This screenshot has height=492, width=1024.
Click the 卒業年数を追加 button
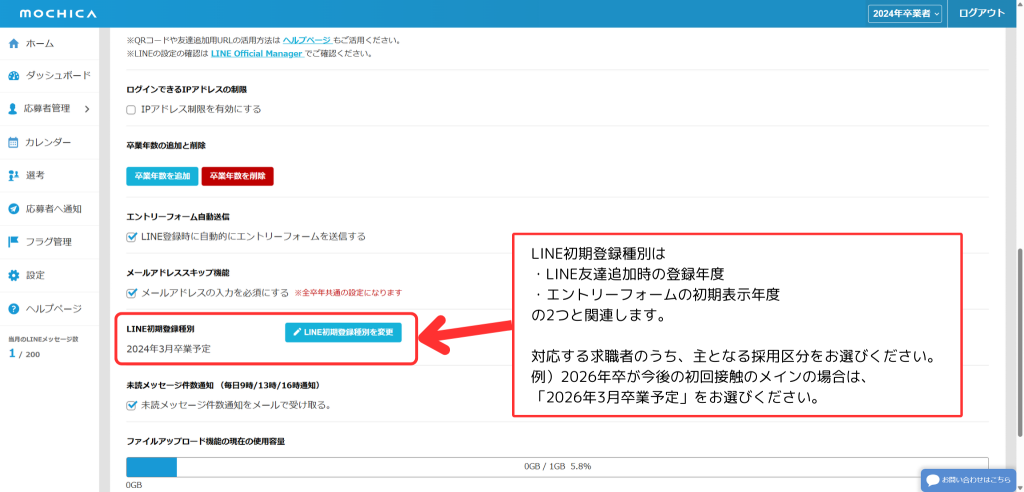click(161, 176)
